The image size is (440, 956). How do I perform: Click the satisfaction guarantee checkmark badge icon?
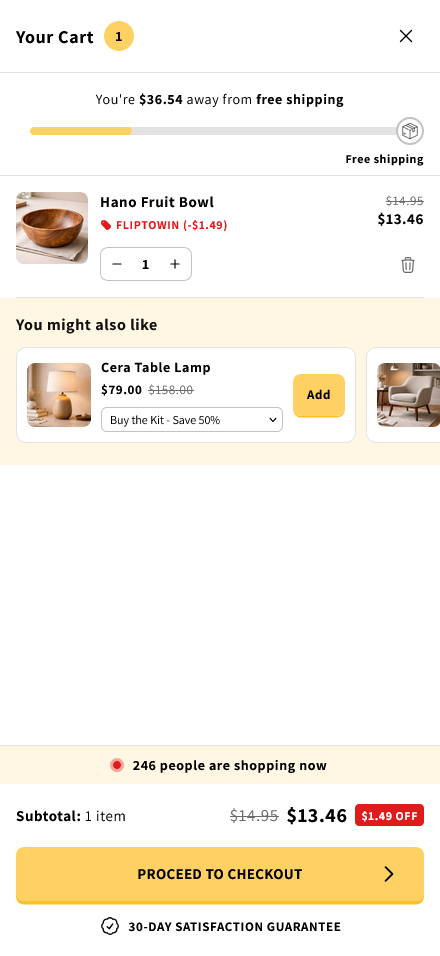pos(110,927)
